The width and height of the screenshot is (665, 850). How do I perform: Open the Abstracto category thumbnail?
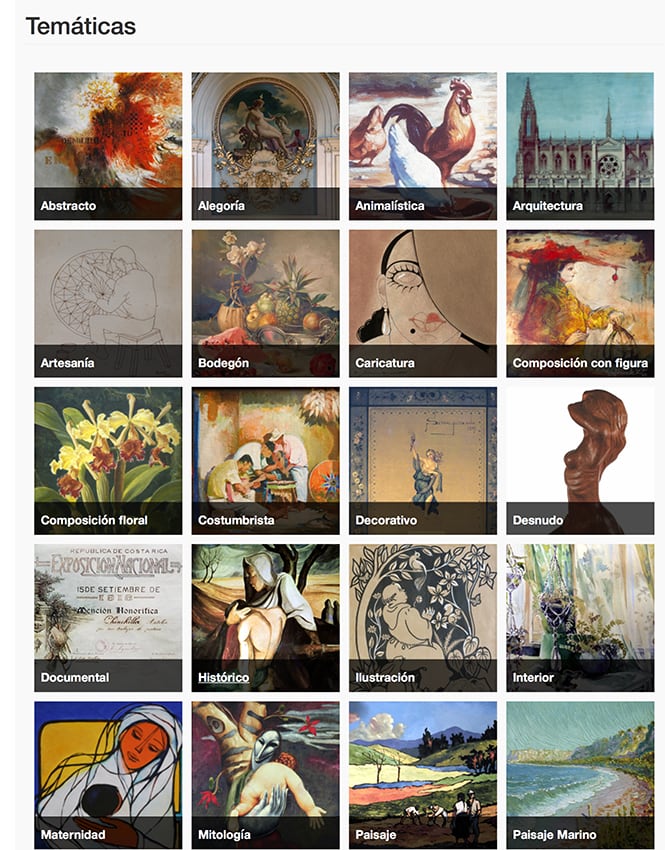pyautogui.click(x=108, y=146)
